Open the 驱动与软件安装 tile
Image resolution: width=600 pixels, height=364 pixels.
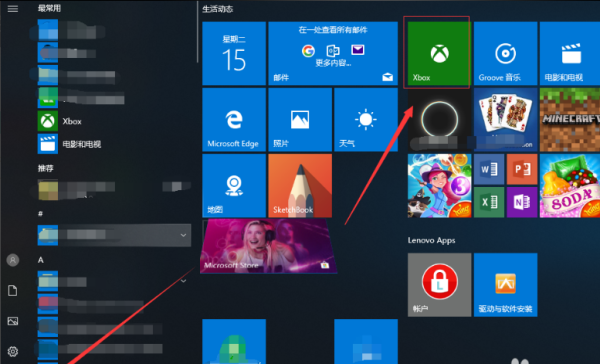point(505,285)
